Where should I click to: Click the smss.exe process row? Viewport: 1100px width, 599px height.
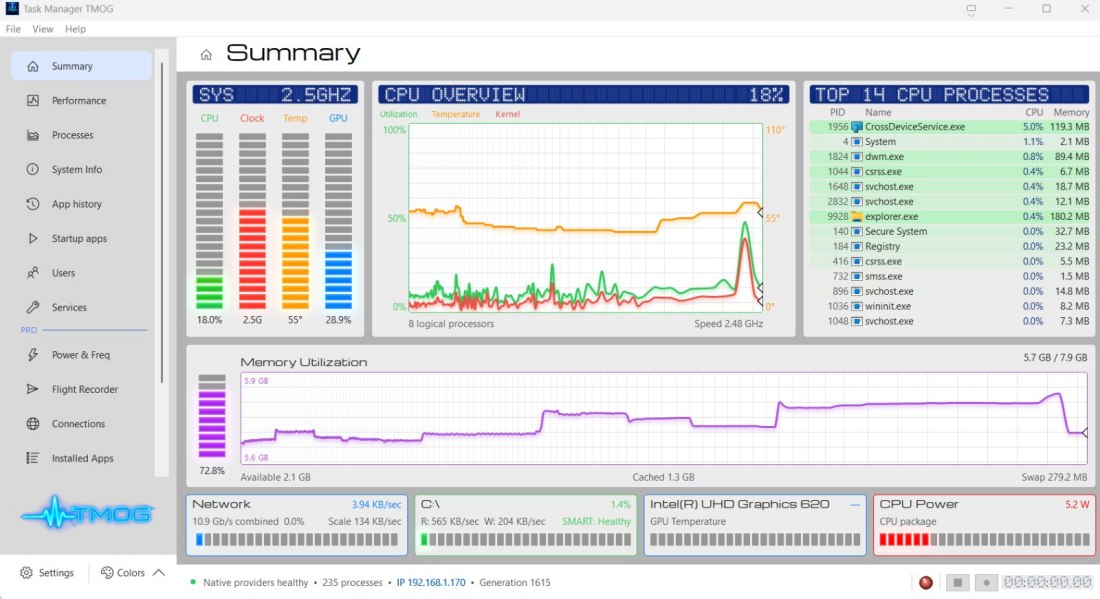949,276
